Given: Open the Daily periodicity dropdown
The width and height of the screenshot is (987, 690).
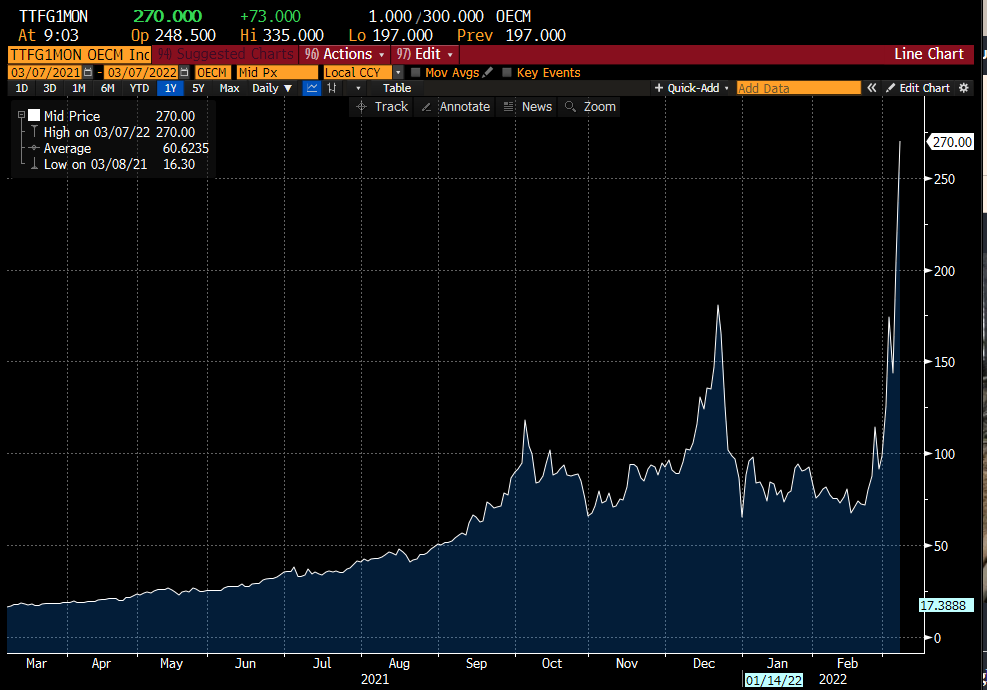Looking at the screenshot, I should [x=272, y=88].
